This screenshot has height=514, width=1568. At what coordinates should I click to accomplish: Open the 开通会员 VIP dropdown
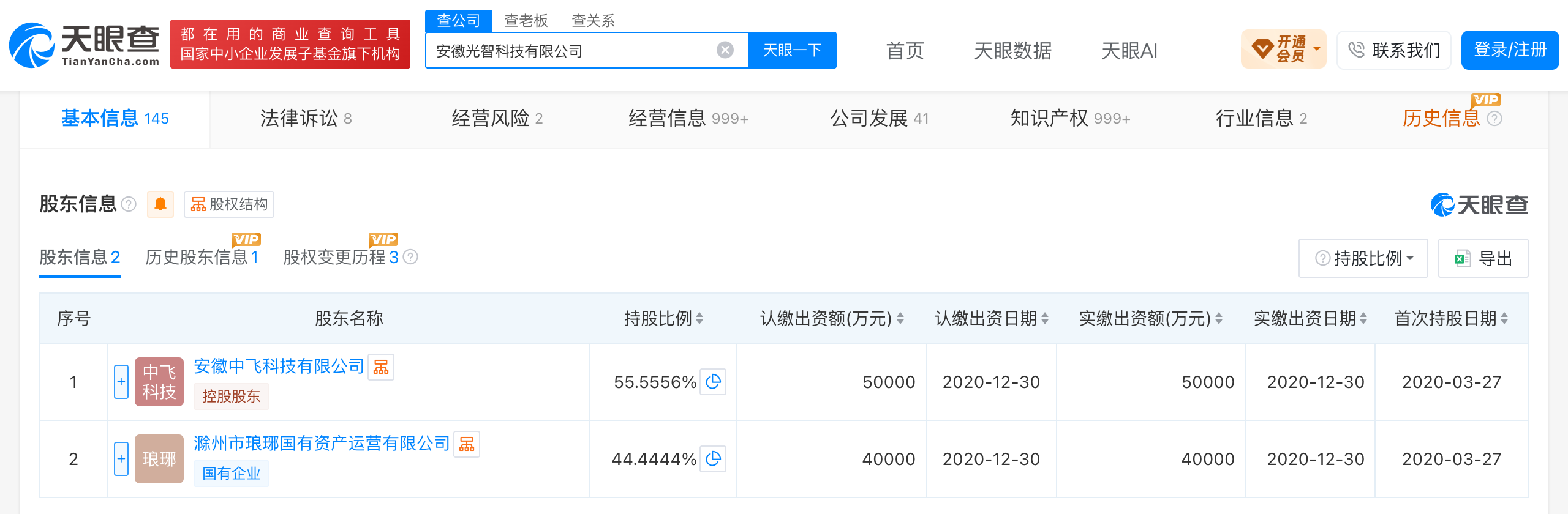(x=1284, y=49)
